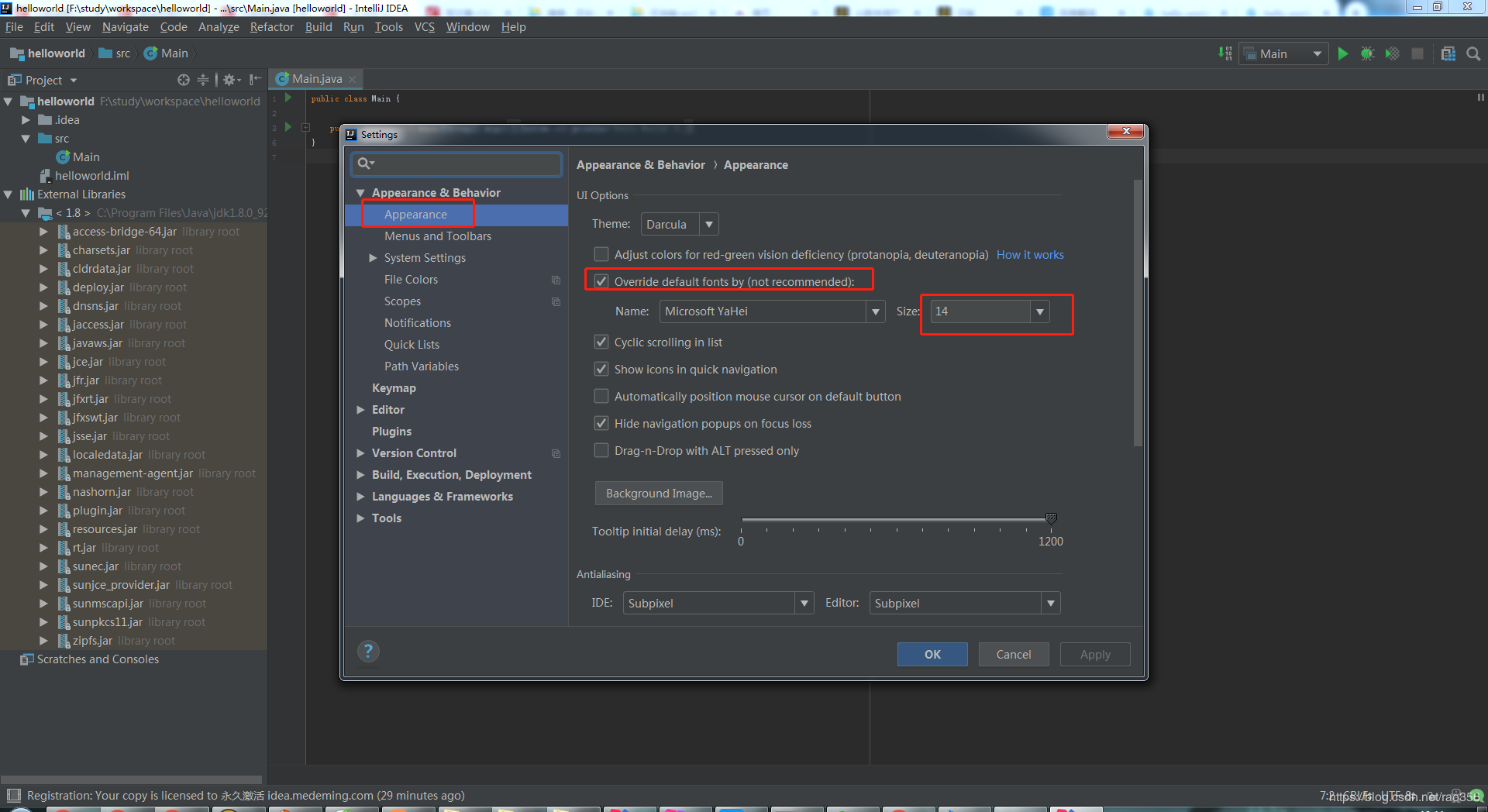1488x812 pixels.
Task: Select Menus and Toolbars settings page
Action: tap(438, 236)
